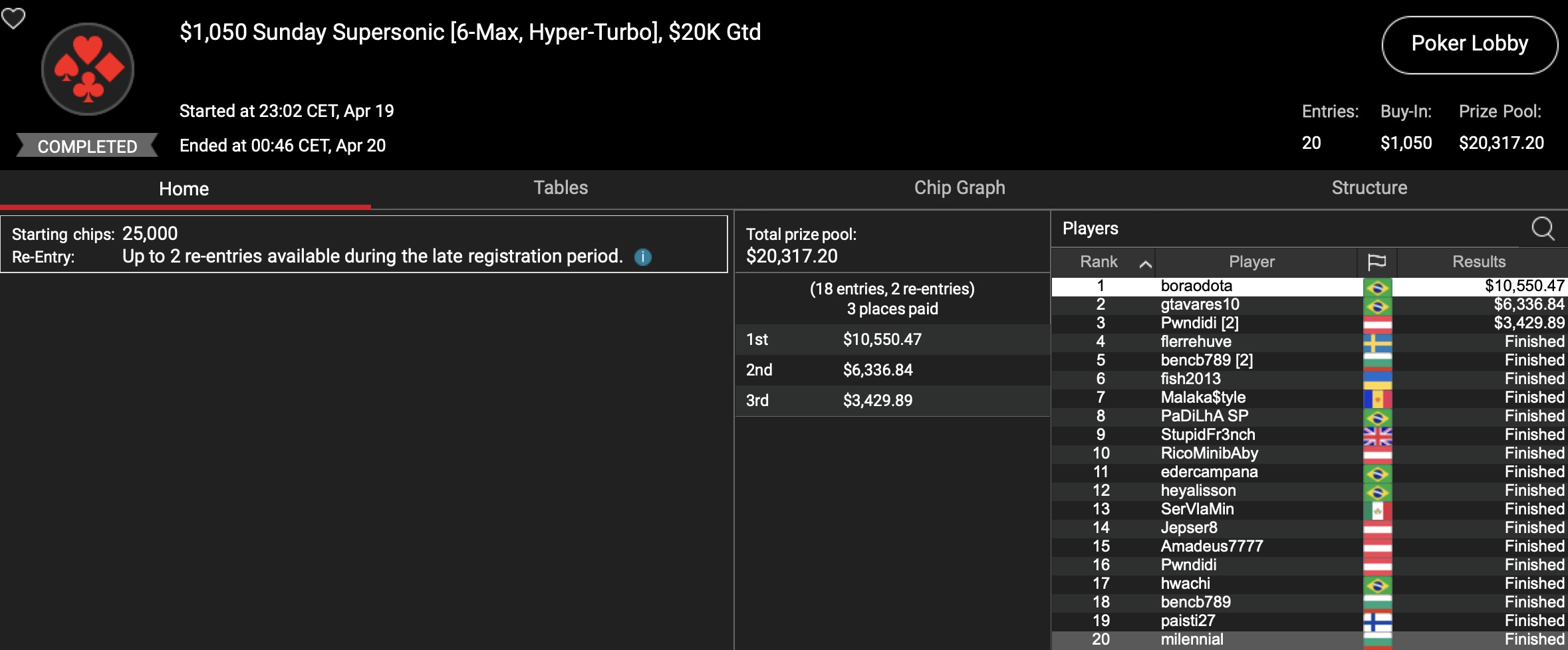Click flerrehuve's Sweden flag icon
This screenshot has height=650, width=1568.
coord(1377,342)
